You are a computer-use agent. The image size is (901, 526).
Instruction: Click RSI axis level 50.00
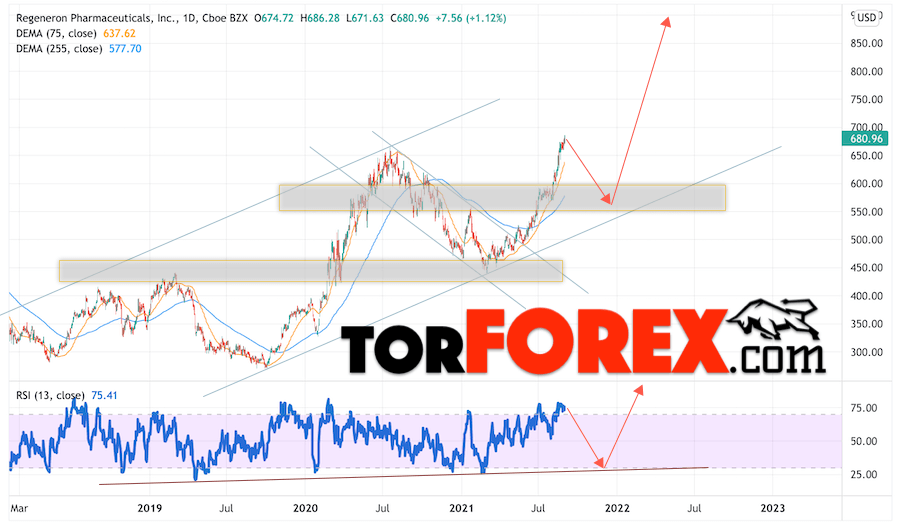[x=864, y=441]
